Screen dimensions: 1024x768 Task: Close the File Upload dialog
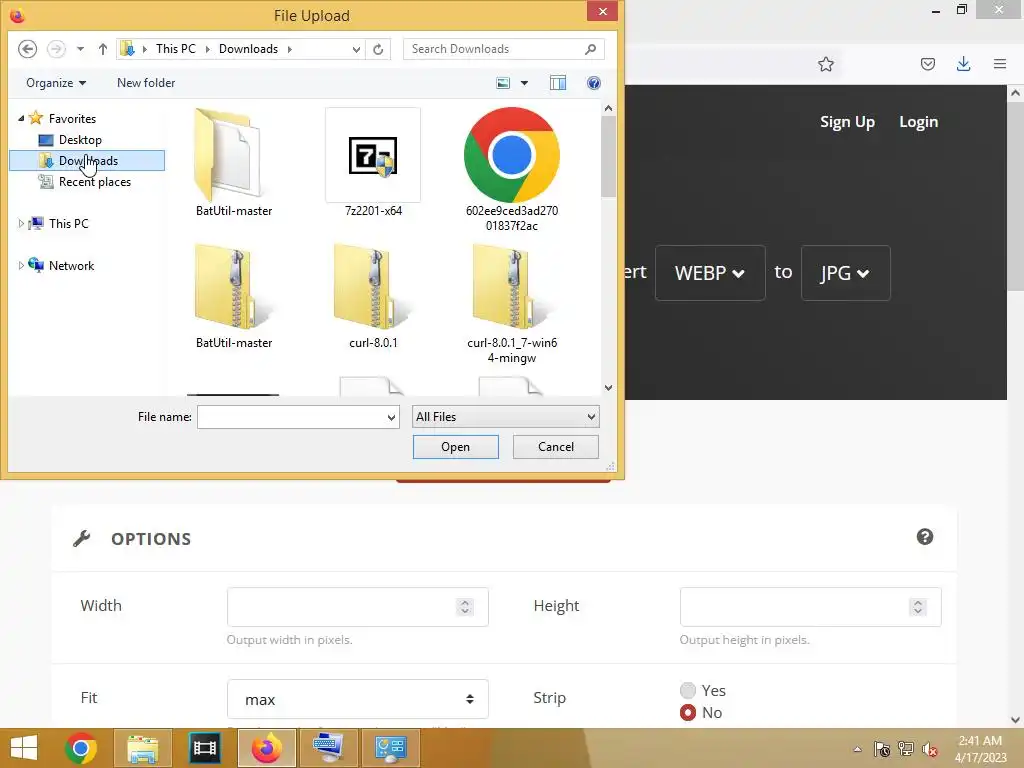[x=602, y=11]
